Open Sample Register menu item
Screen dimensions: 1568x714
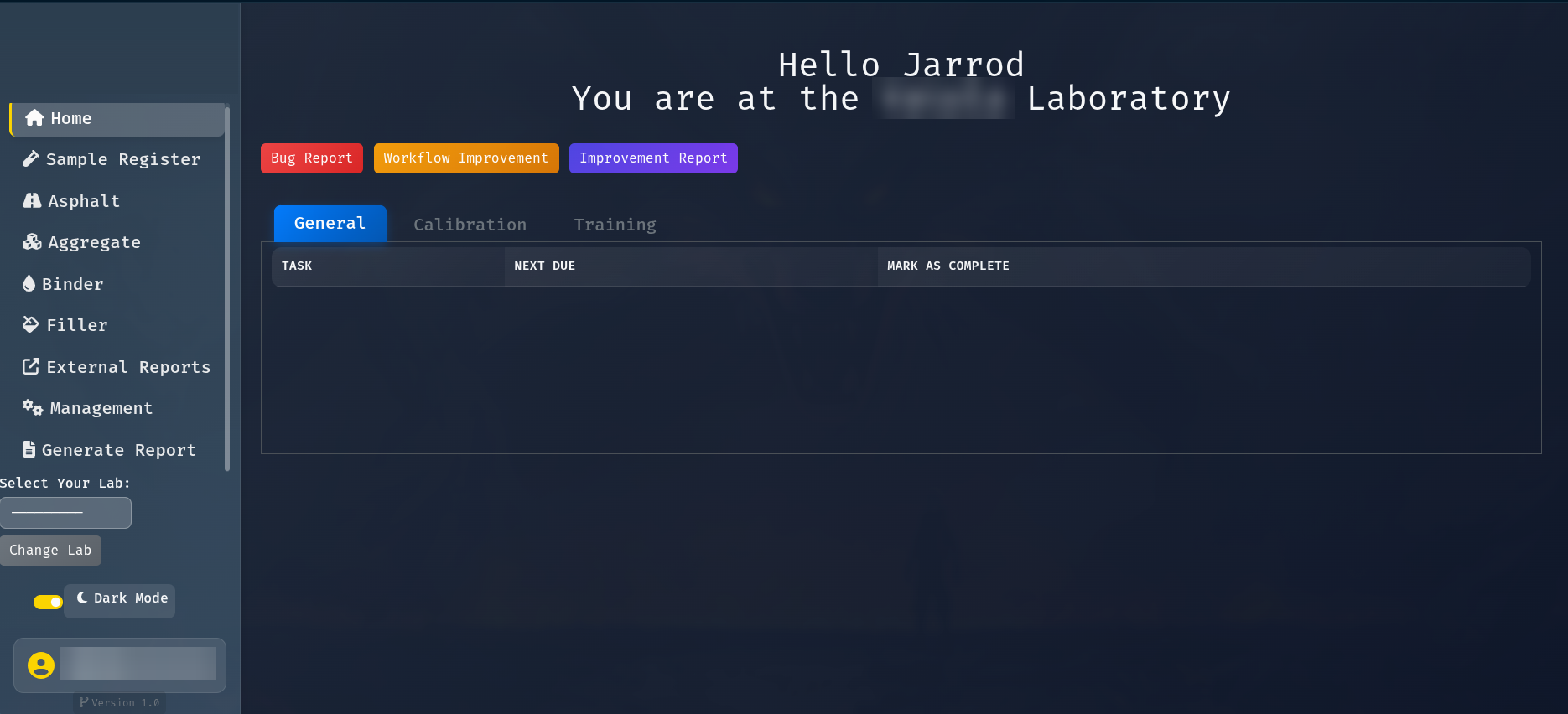[x=117, y=159]
